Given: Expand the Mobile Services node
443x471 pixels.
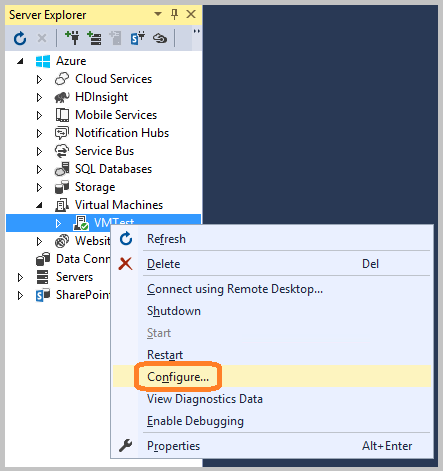Looking at the screenshot, I should pos(39,115).
